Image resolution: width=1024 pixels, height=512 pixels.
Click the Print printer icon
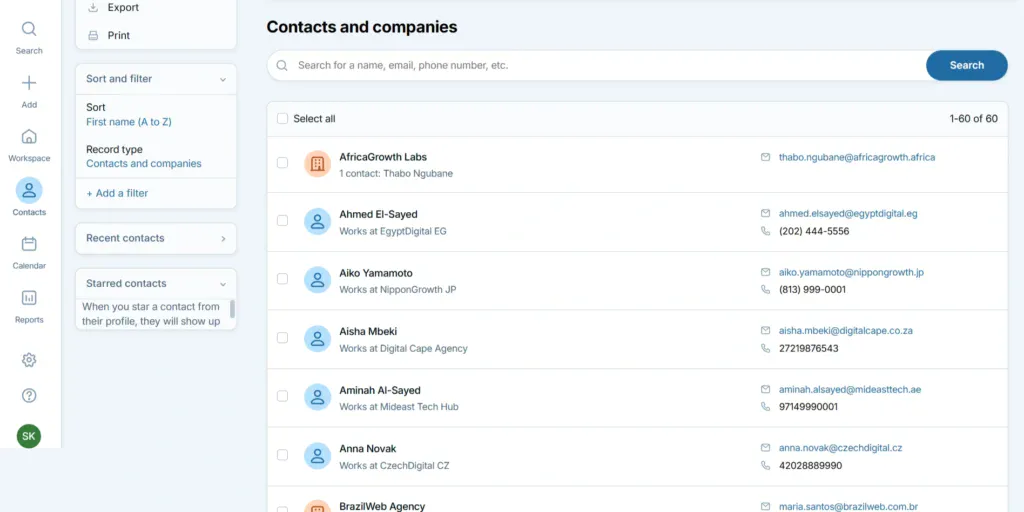tap(93, 35)
